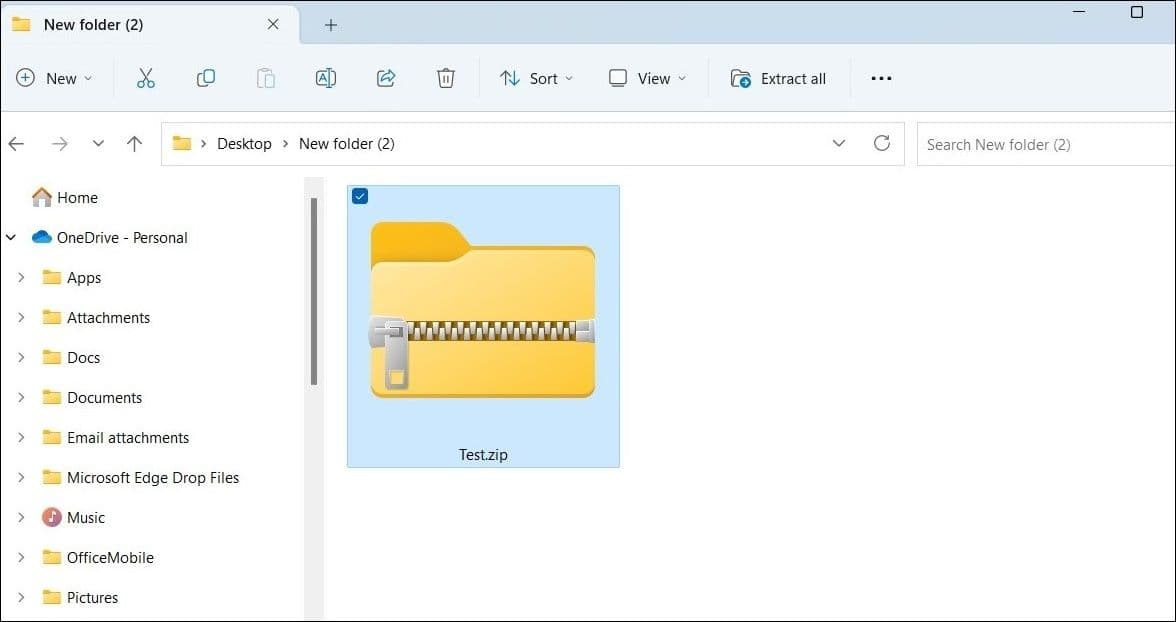Open recent locations dropdown arrow

98,144
